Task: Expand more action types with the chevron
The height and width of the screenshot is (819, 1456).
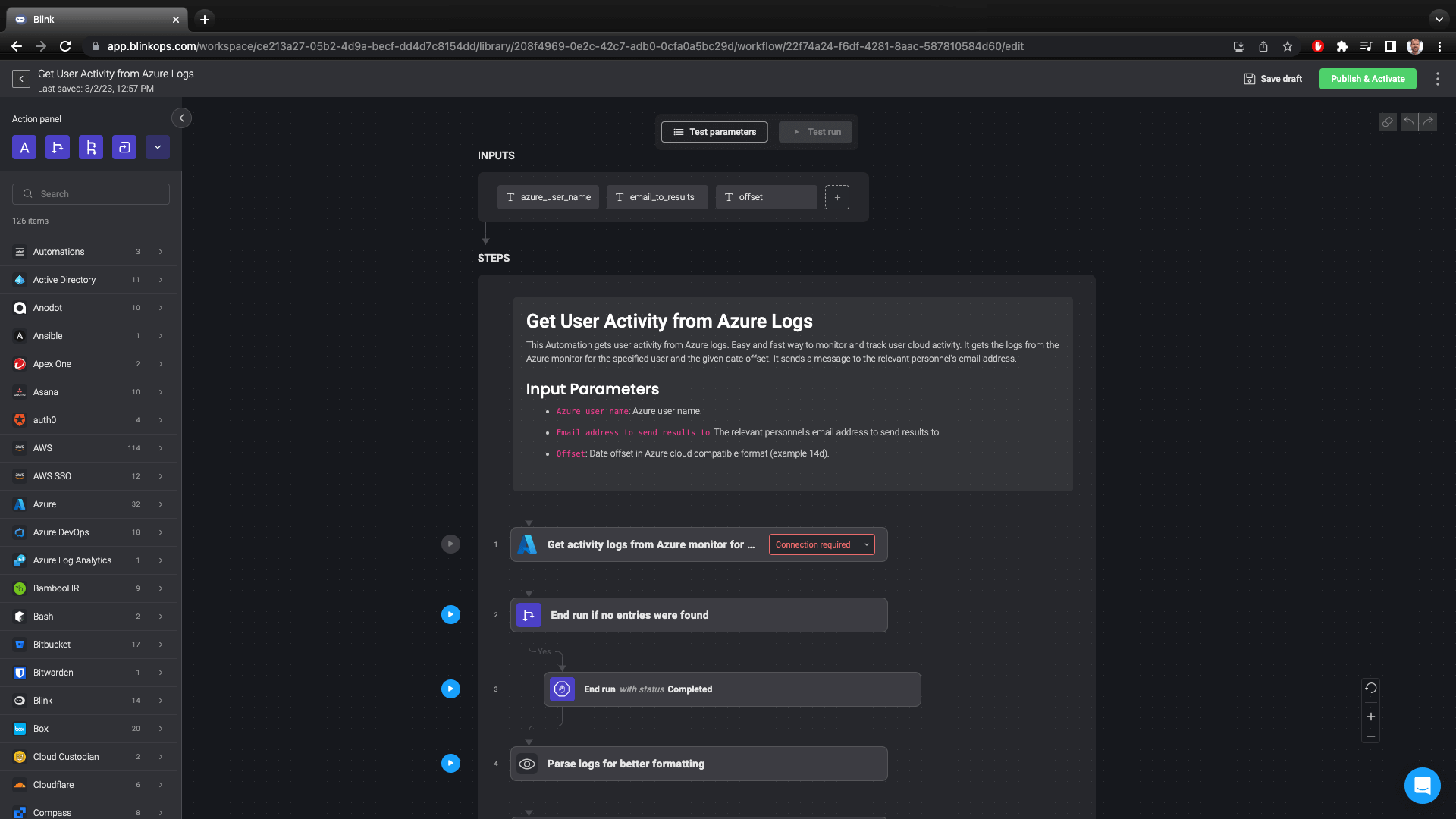Action: 158,147
